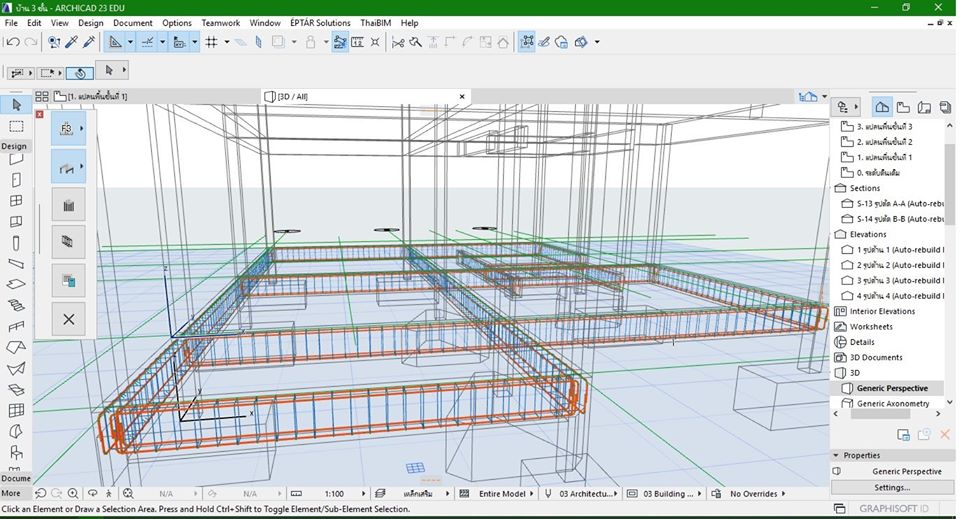The height and width of the screenshot is (519, 960).
Task: Switch Navigator to View Map icon
Action: (x=903, y=107)
